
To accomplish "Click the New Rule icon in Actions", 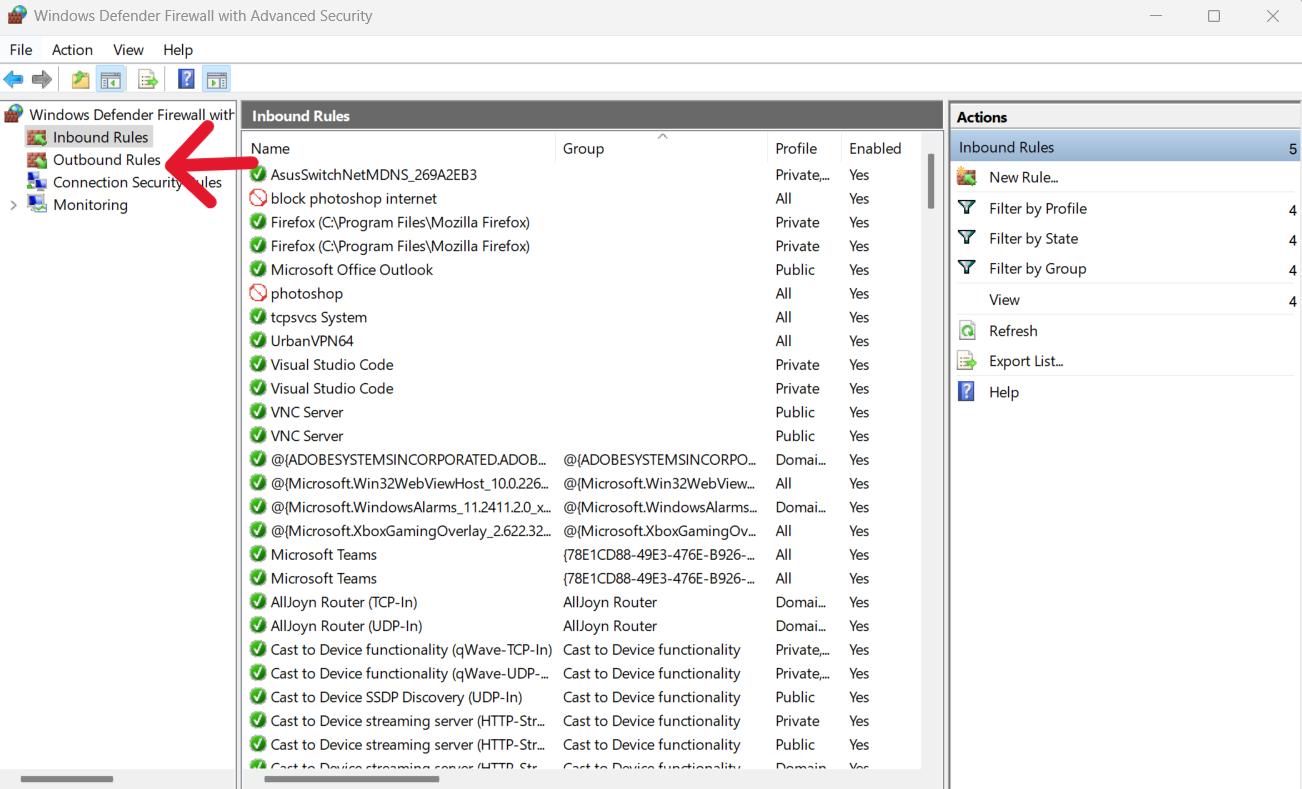I will pyautogui.click(x=967, y=177).
